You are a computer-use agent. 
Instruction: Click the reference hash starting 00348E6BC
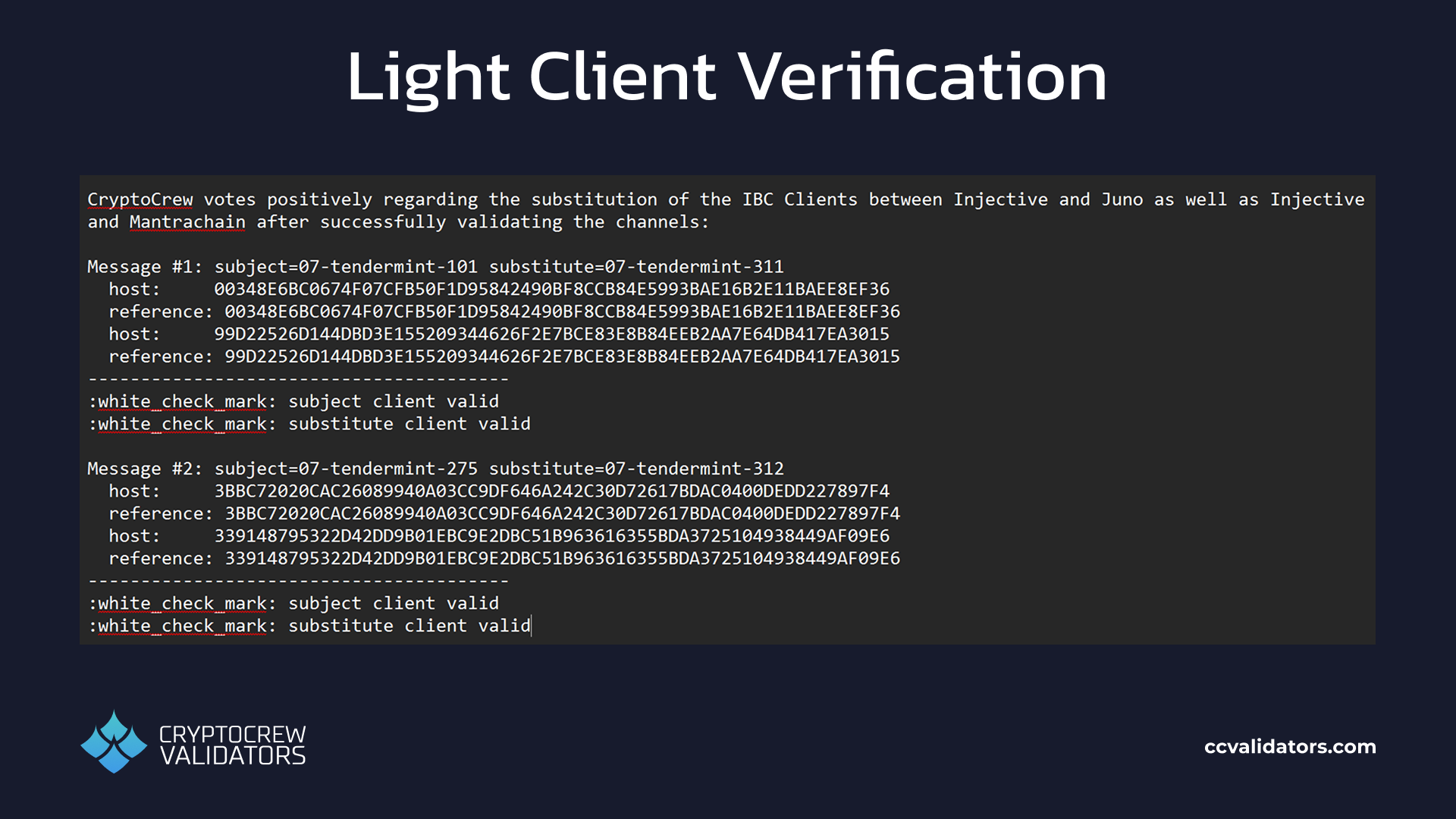point(562,312)
